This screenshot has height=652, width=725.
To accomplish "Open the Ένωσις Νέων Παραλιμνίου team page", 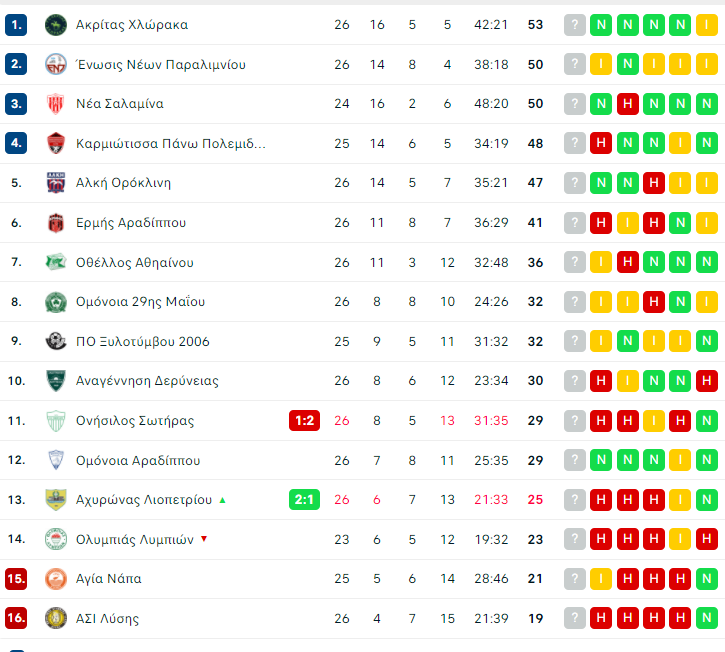I will click(x=160, y=64).
